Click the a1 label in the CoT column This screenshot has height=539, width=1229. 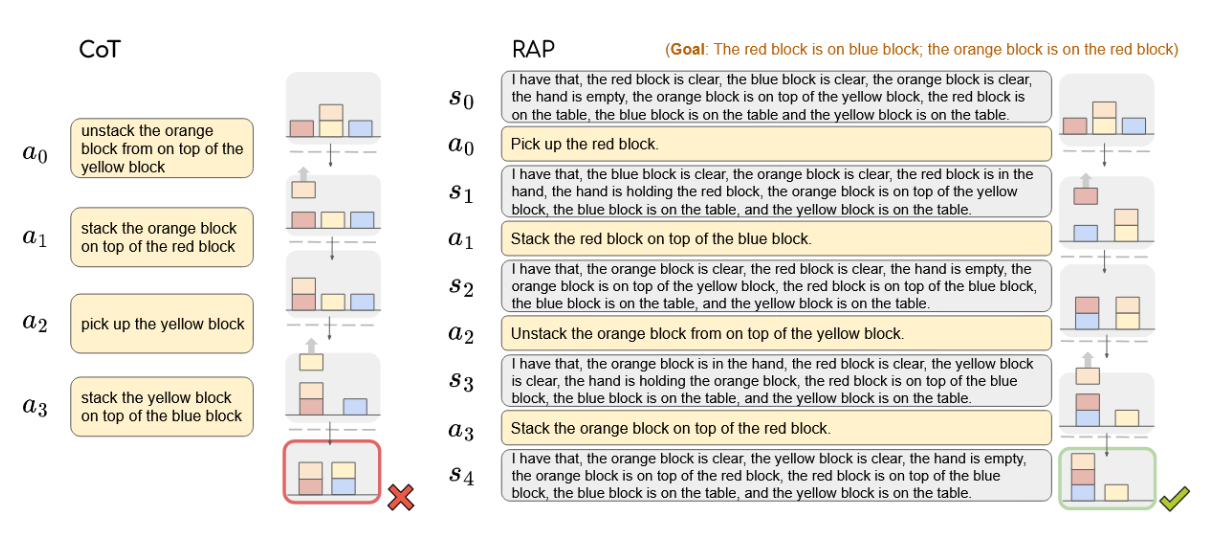coord(35,236)
